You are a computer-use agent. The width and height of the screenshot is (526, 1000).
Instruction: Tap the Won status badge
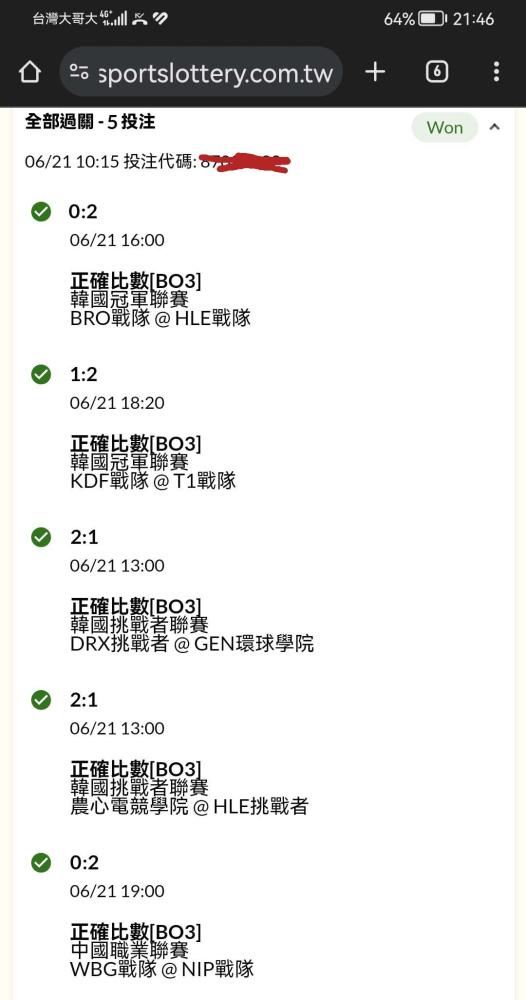click(x=444, y=128)
